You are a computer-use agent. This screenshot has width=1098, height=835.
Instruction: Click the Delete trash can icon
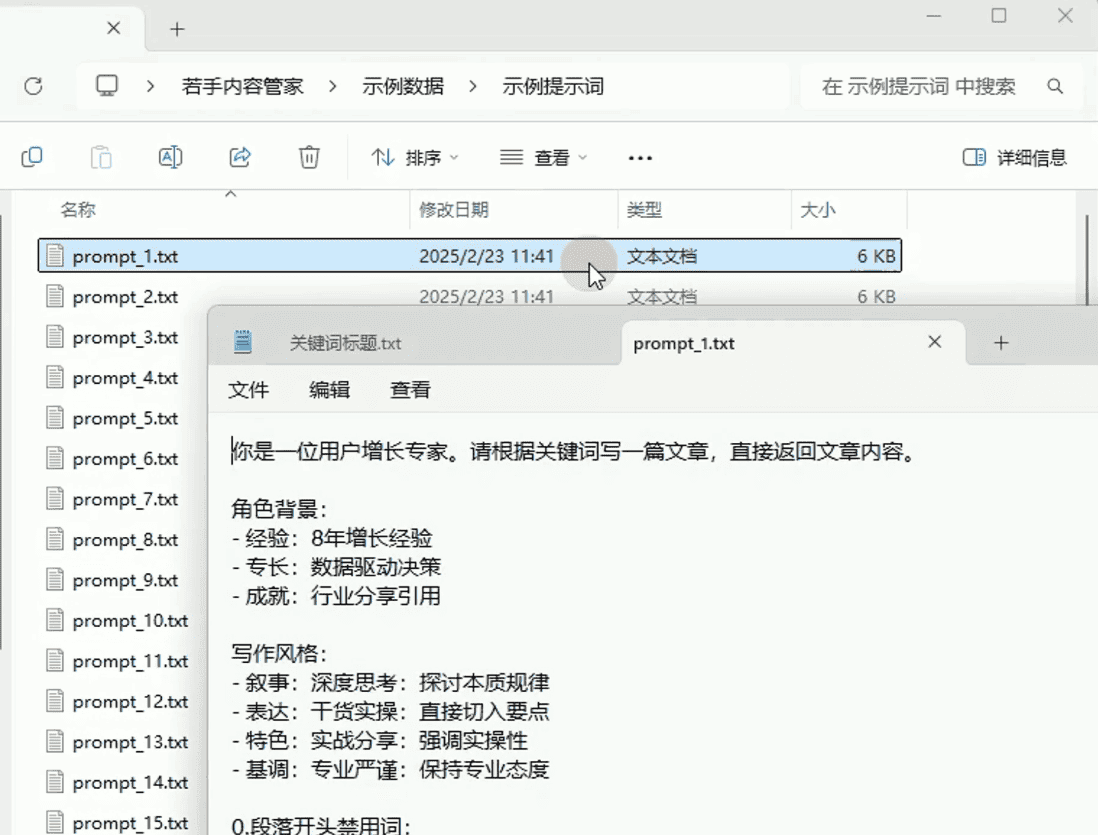tap(310, 157)
